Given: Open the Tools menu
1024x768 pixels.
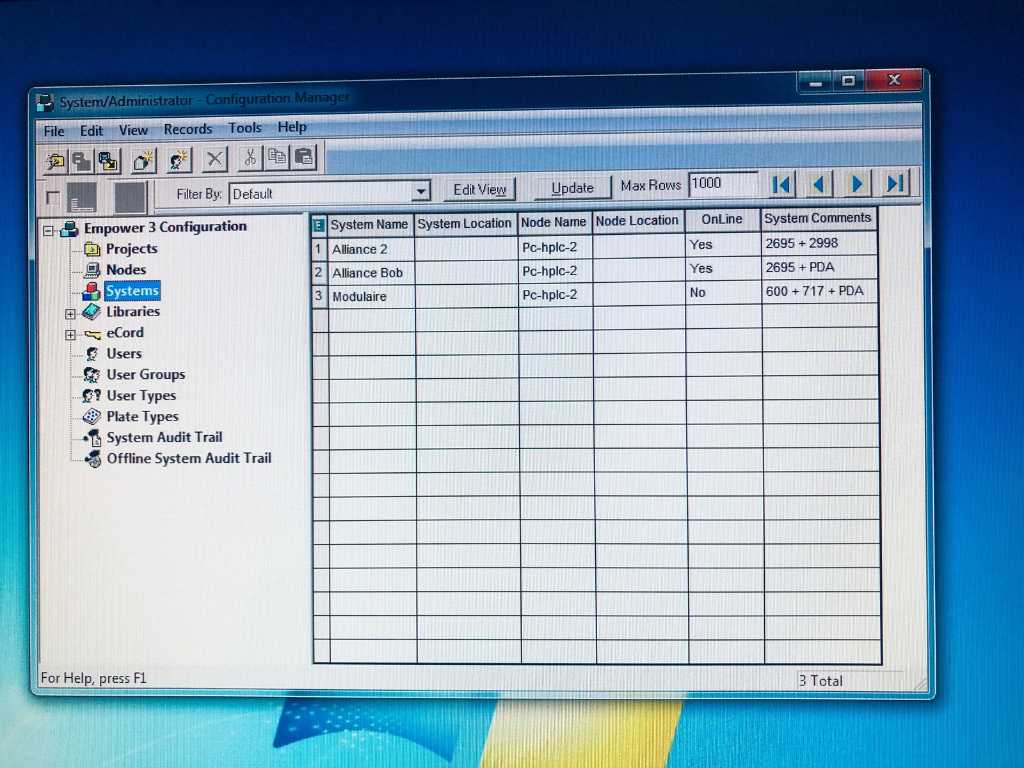Looking at the screenshot, I should (x=245, y=128).
